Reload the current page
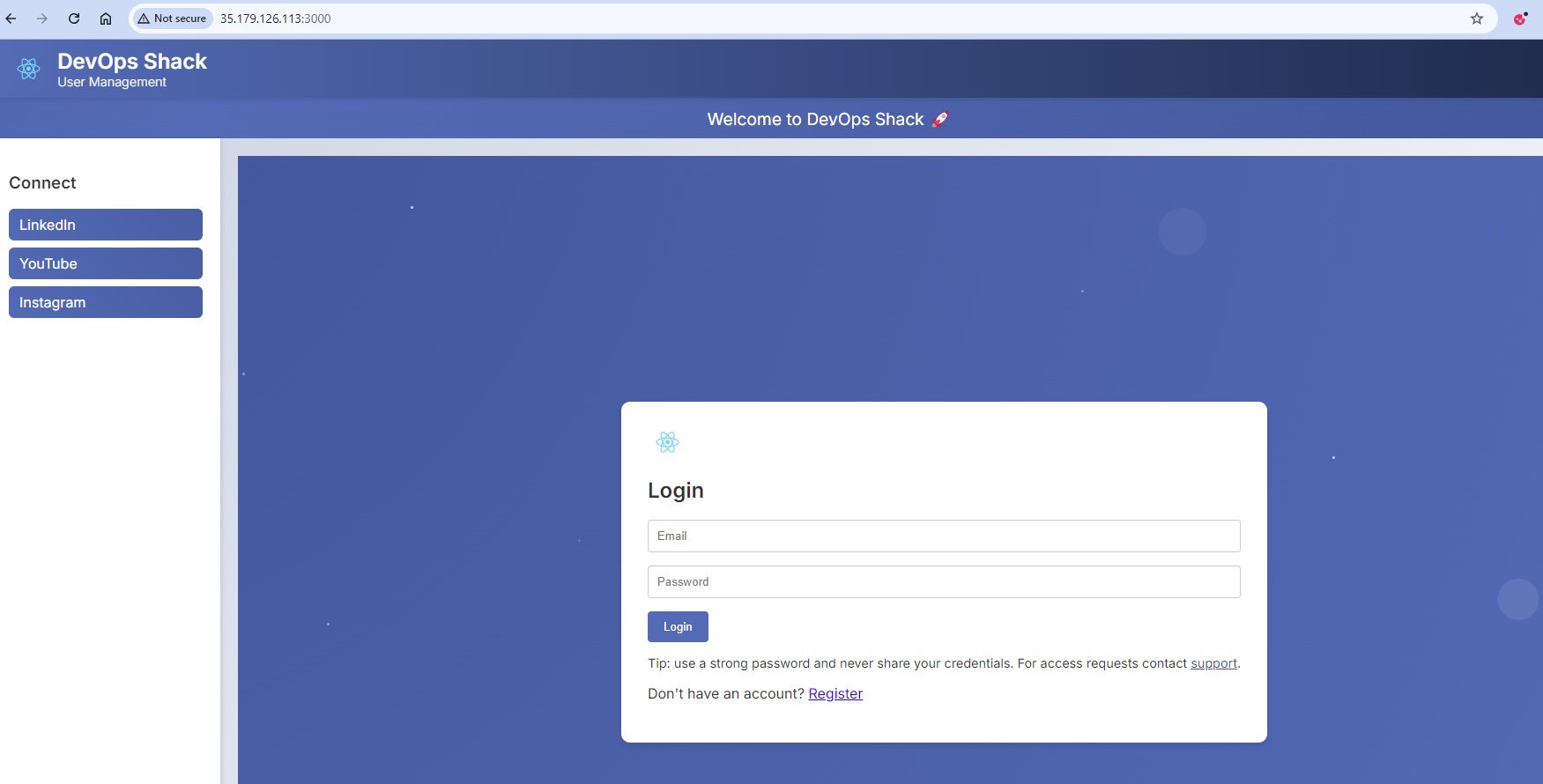 (x=74, y=18)
